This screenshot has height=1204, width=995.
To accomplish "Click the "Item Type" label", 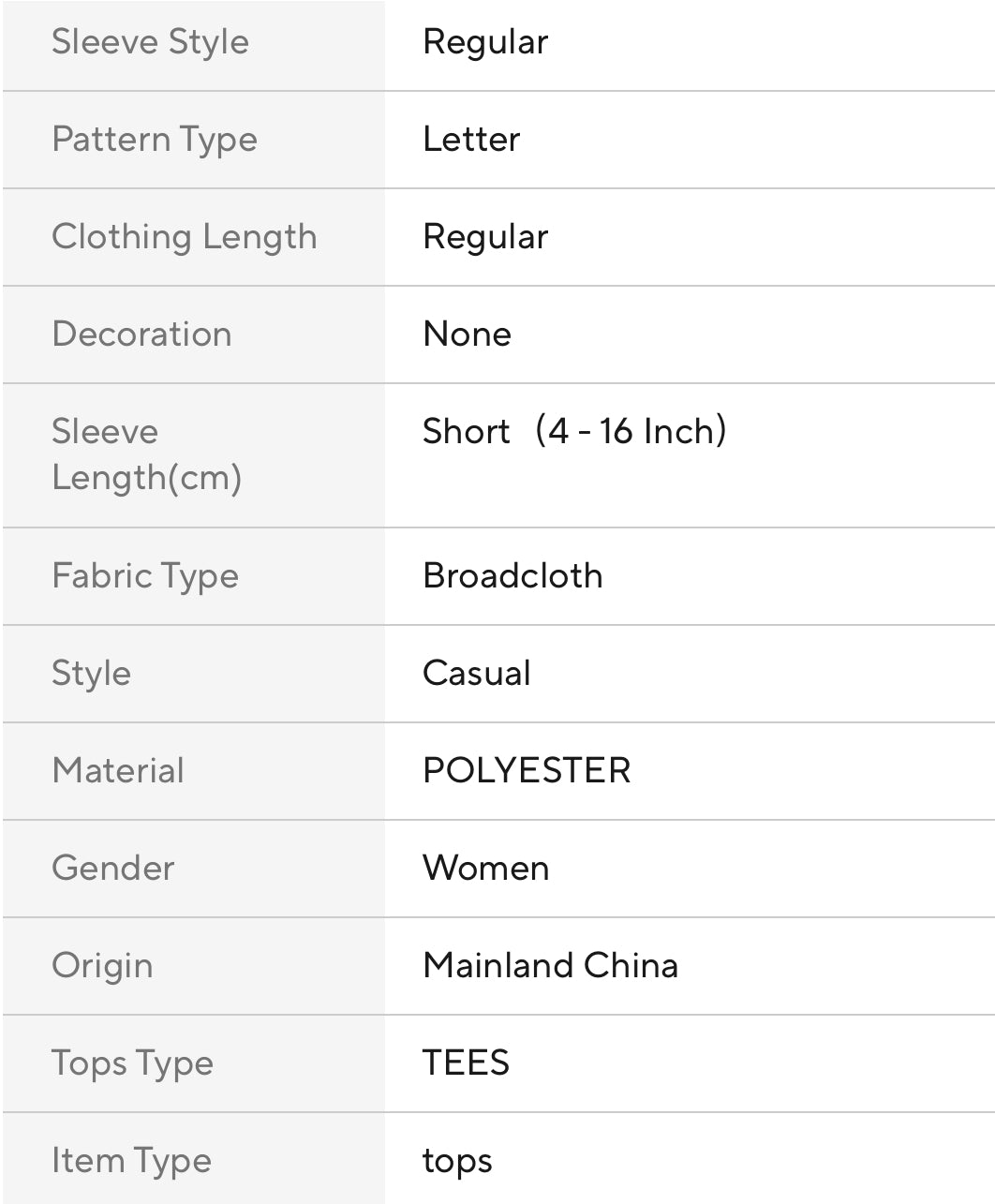I will (x=131, y=1161).
